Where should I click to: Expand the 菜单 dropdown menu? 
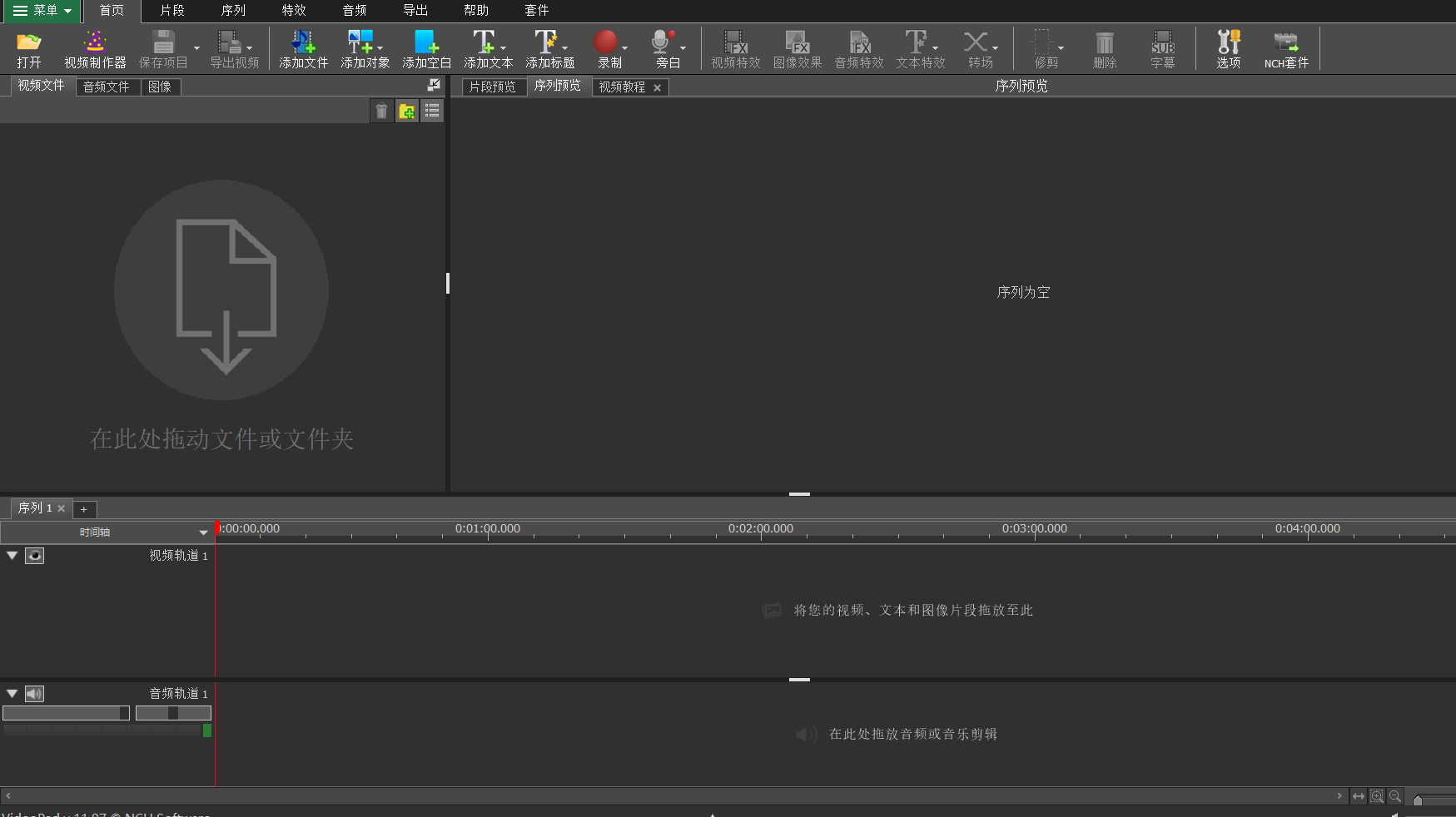pyautogui.click(x=42, y=11)
